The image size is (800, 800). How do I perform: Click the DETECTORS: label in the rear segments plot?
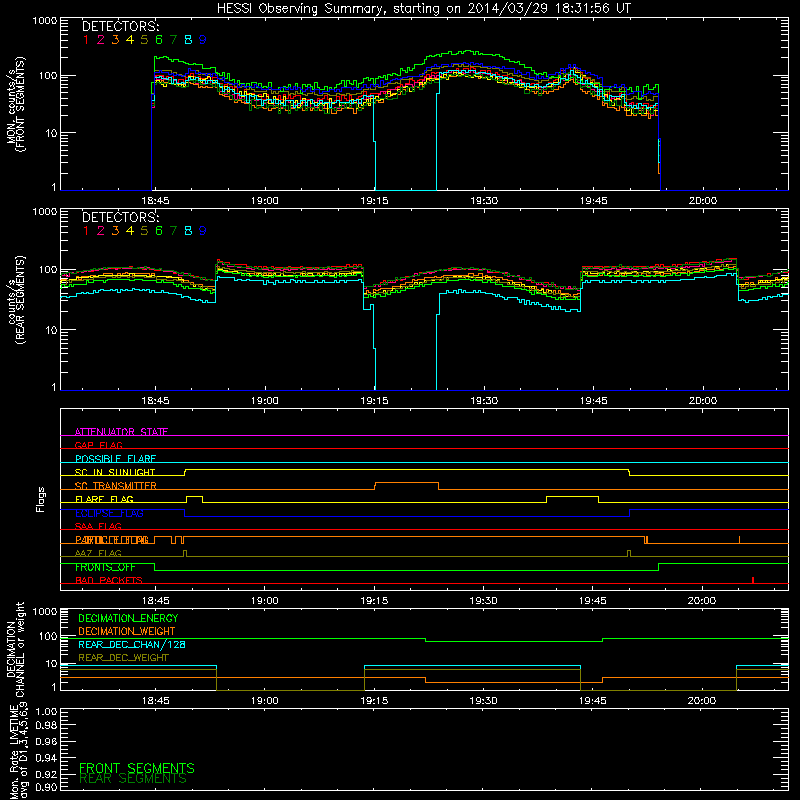point(120,217)
